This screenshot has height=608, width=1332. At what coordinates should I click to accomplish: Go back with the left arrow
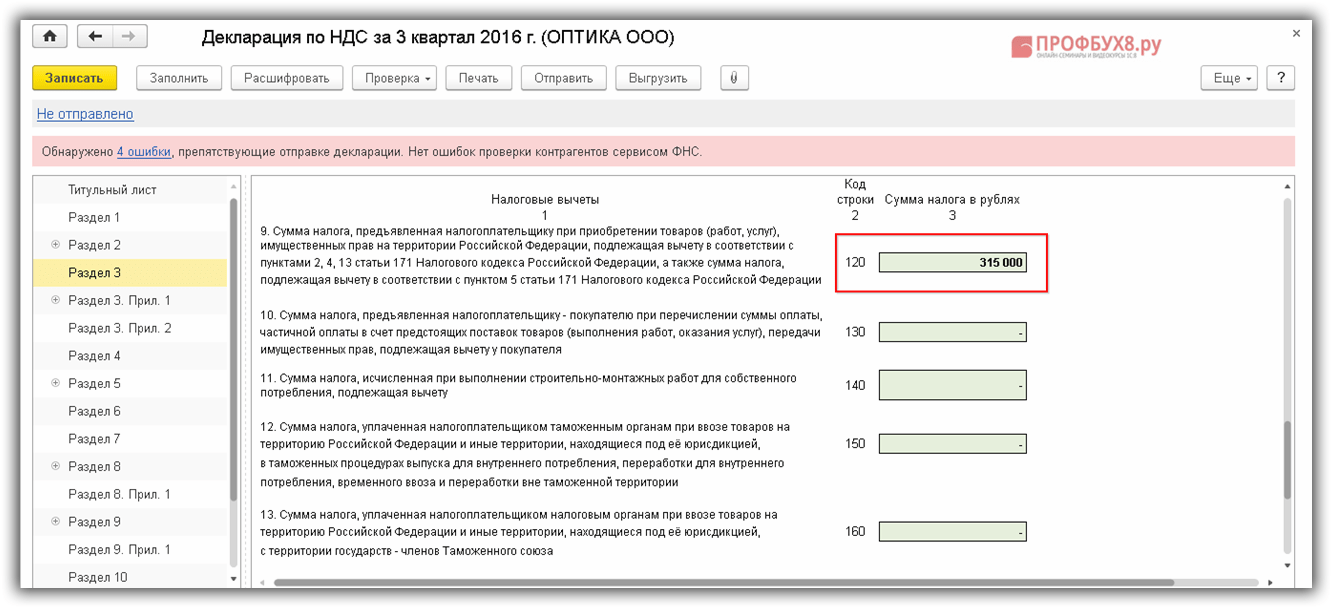click(95, 37)
